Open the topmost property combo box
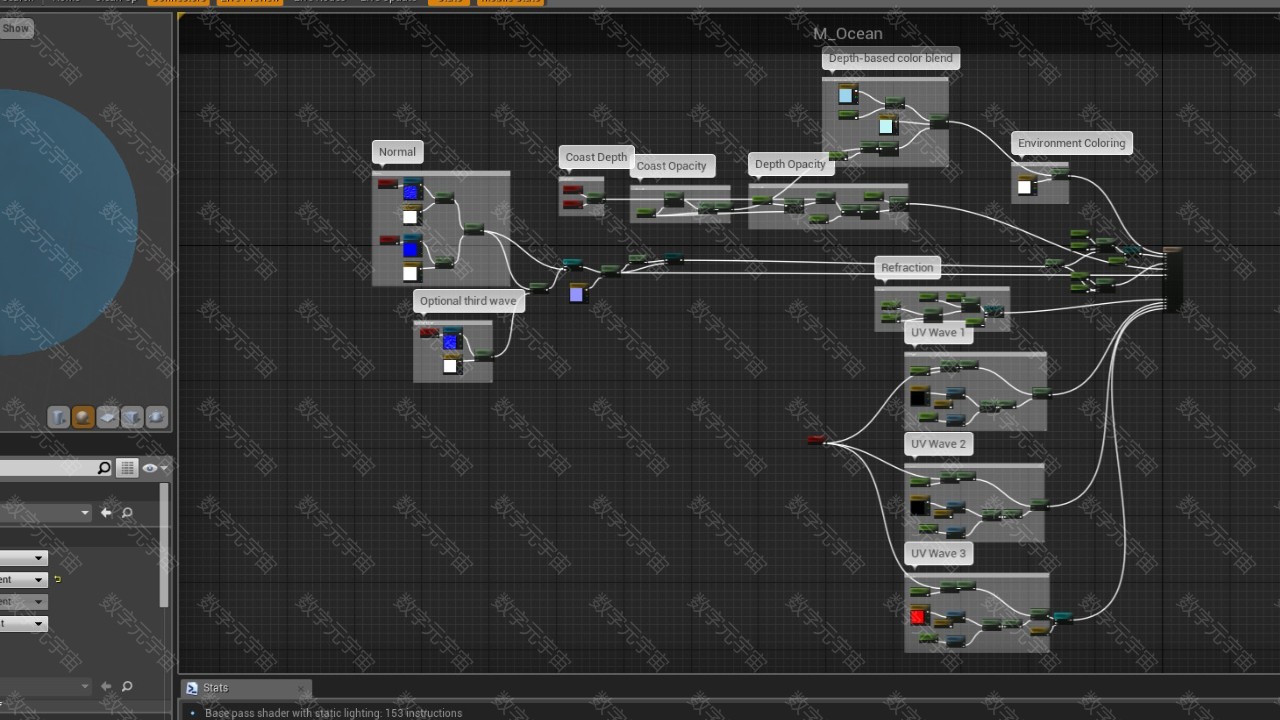Viewport: 1280px width, 720px height. (x=24, y=558)
